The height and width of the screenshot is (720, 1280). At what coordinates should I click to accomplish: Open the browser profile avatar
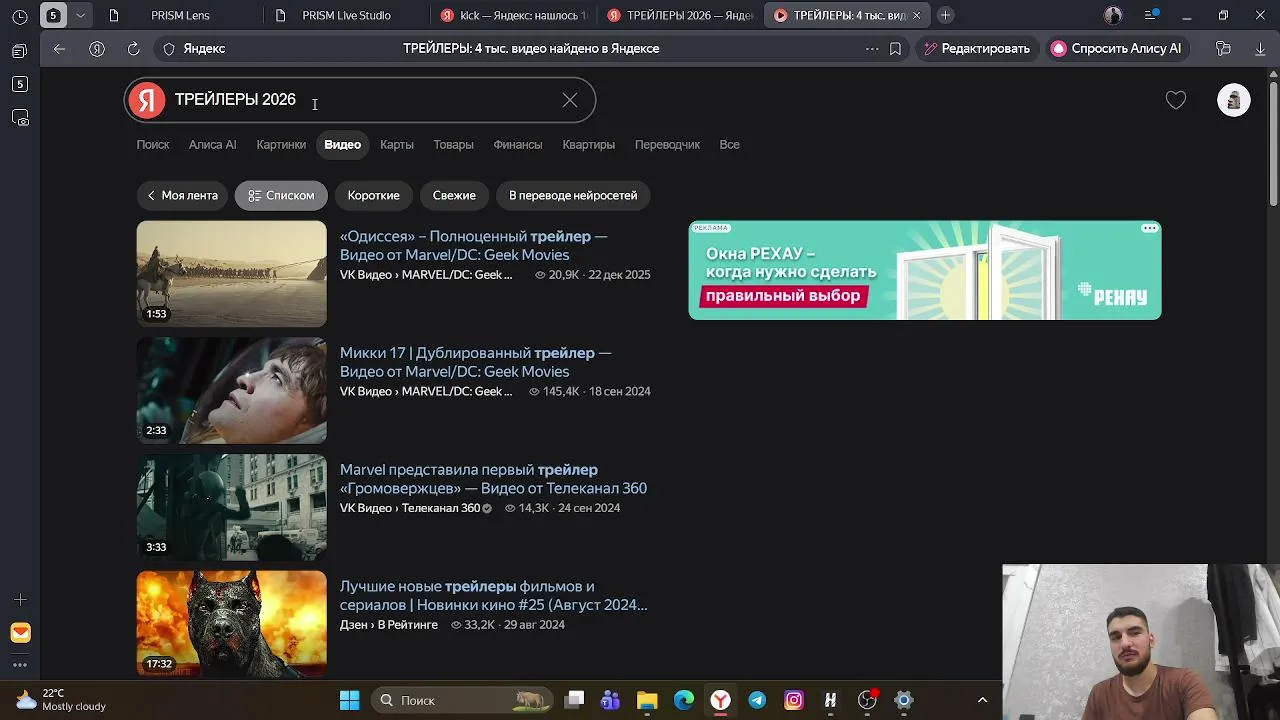pos(1113,15)
